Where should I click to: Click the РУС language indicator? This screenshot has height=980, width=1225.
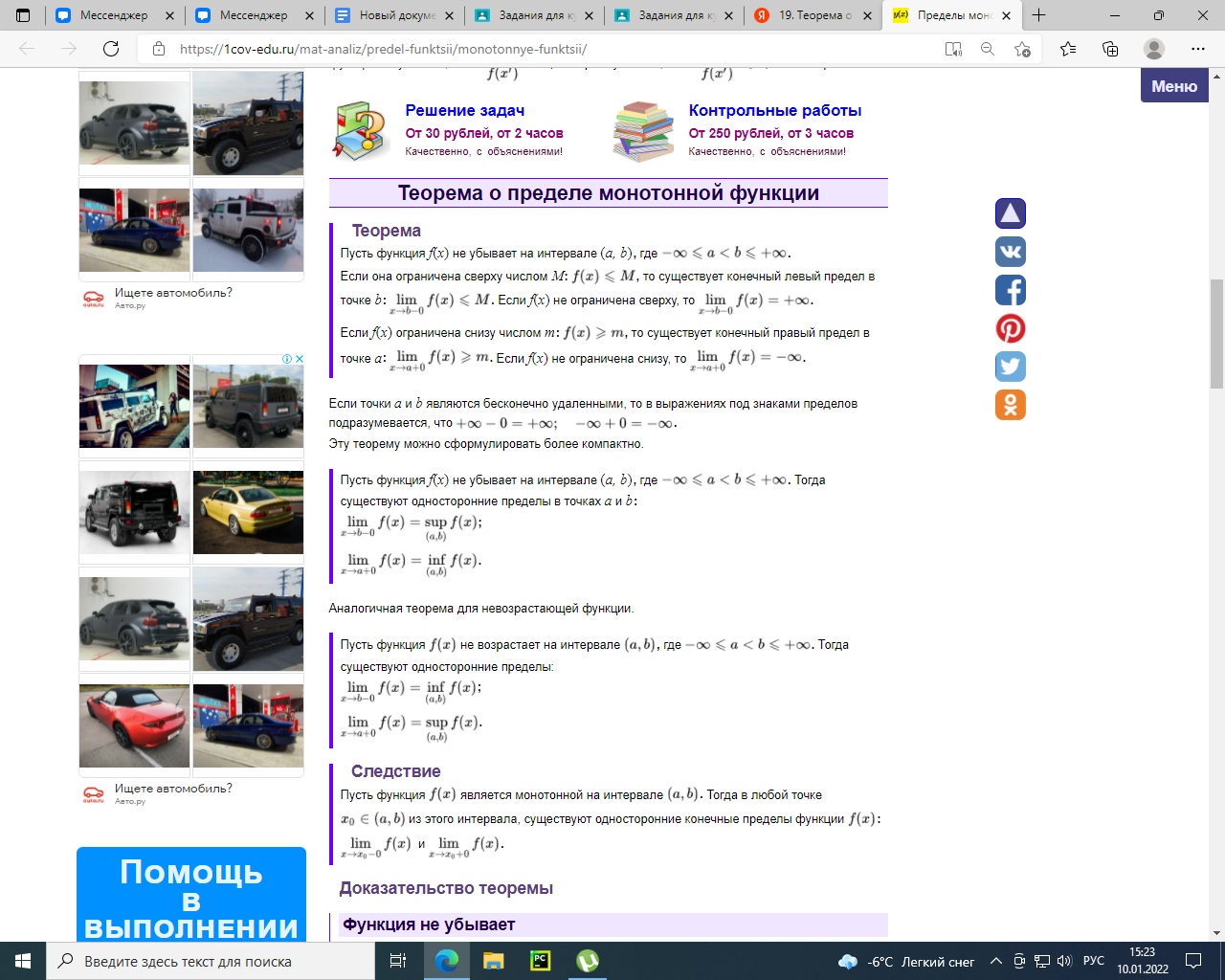point(1094,961)
